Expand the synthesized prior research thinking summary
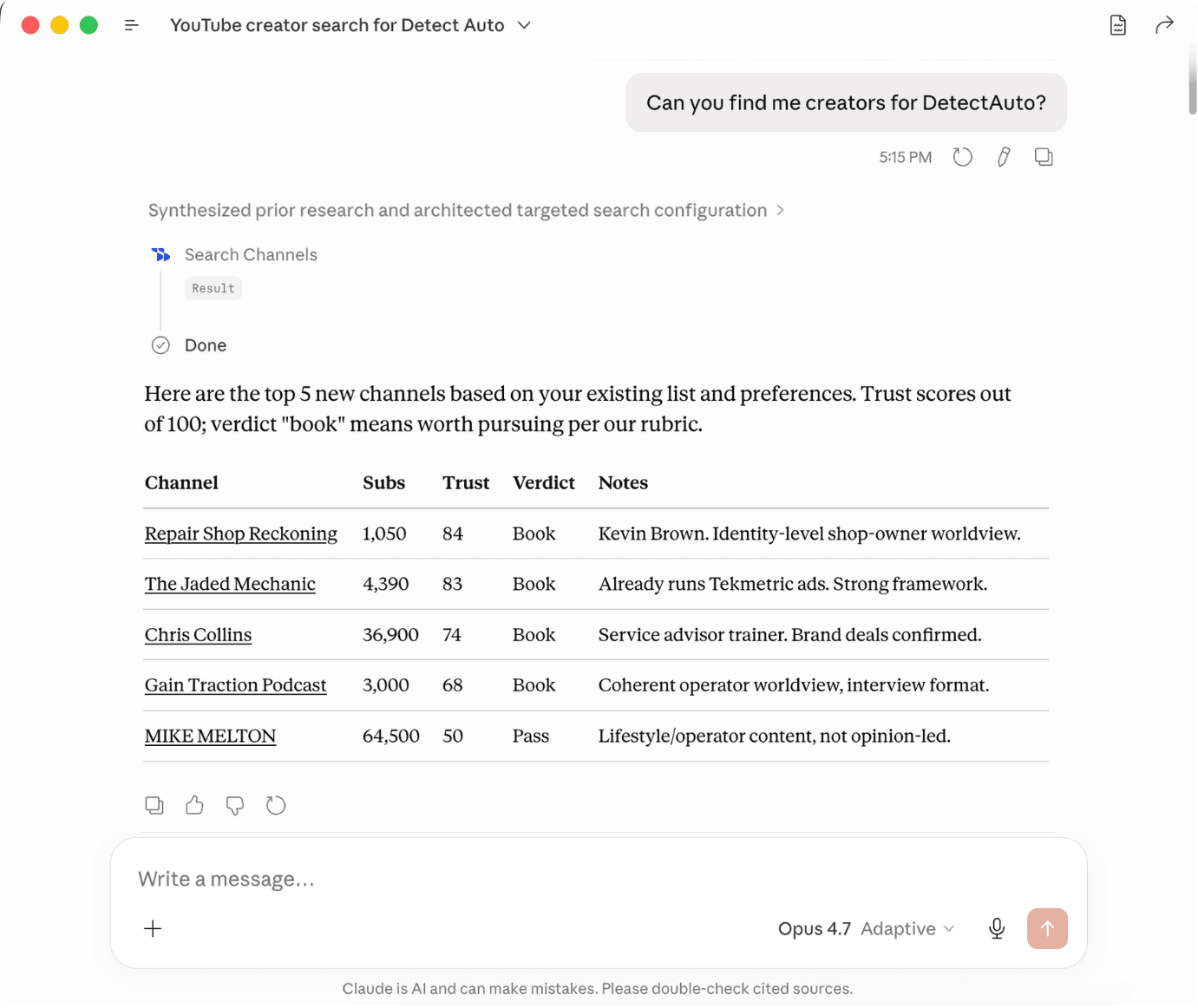The width and height of the screenshot is (1198, 1008). coord(466,211)
